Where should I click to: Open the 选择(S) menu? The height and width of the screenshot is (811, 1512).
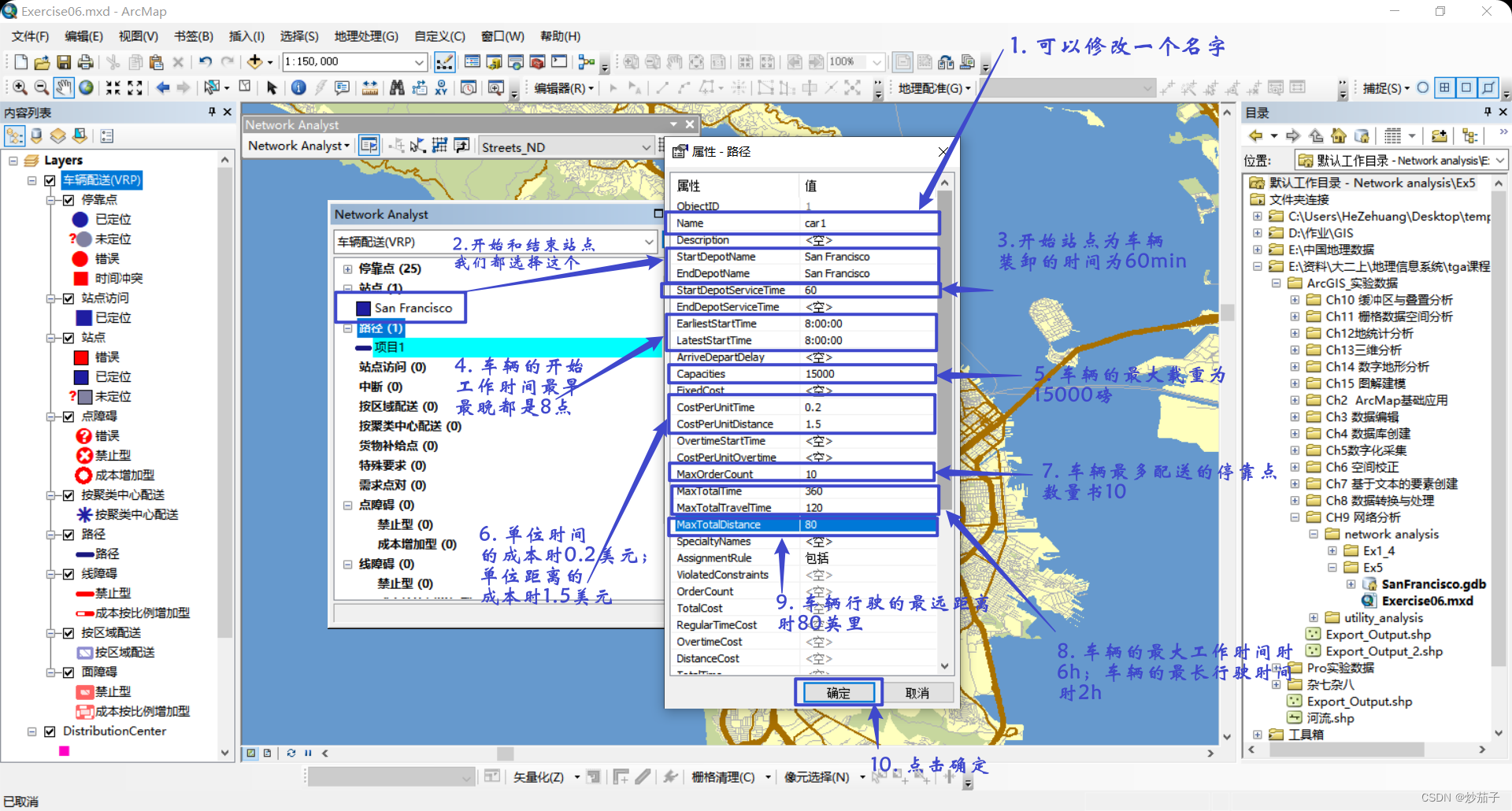(299, 36)
